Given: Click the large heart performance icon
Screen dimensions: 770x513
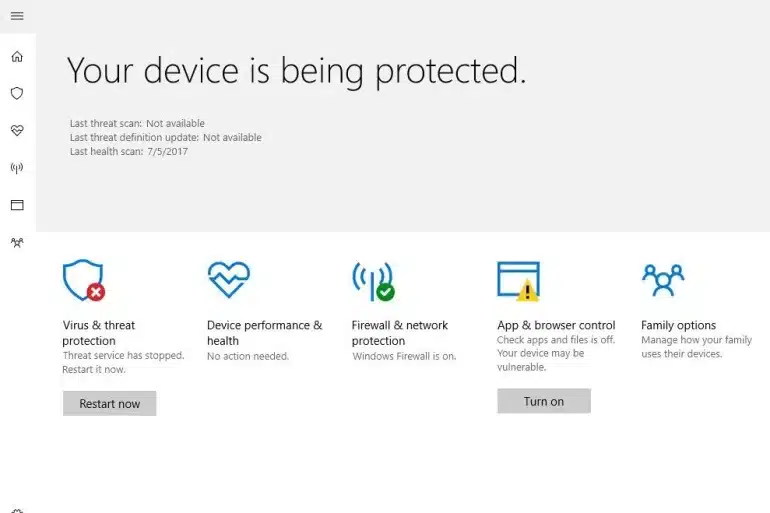Looking at the screenshot, I should 228,279.
